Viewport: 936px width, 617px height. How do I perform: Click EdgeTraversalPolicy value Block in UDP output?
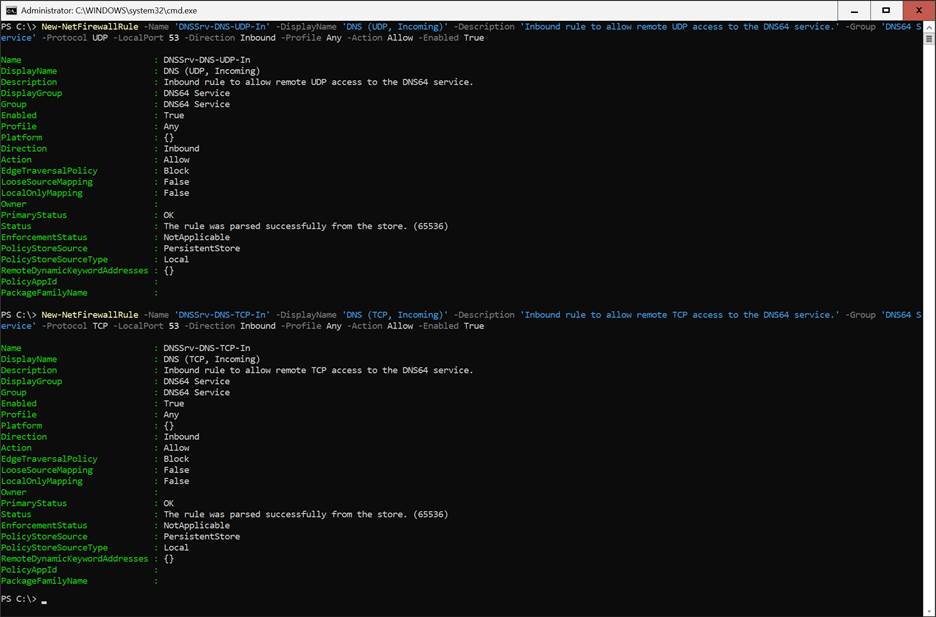coord(176,171)
